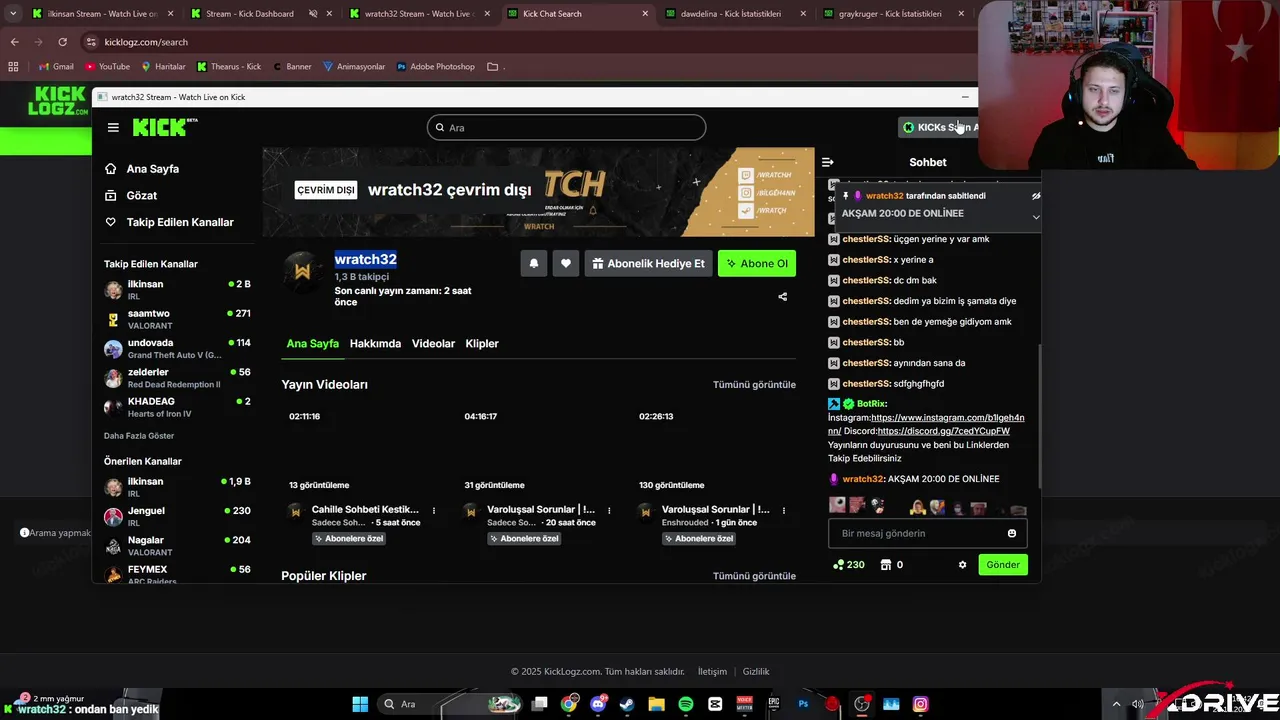Expand Daha Fazla Göster in sidebar
Image resolution: width=1280 pixels, height=720 pixels.
(x=139, y=436)
